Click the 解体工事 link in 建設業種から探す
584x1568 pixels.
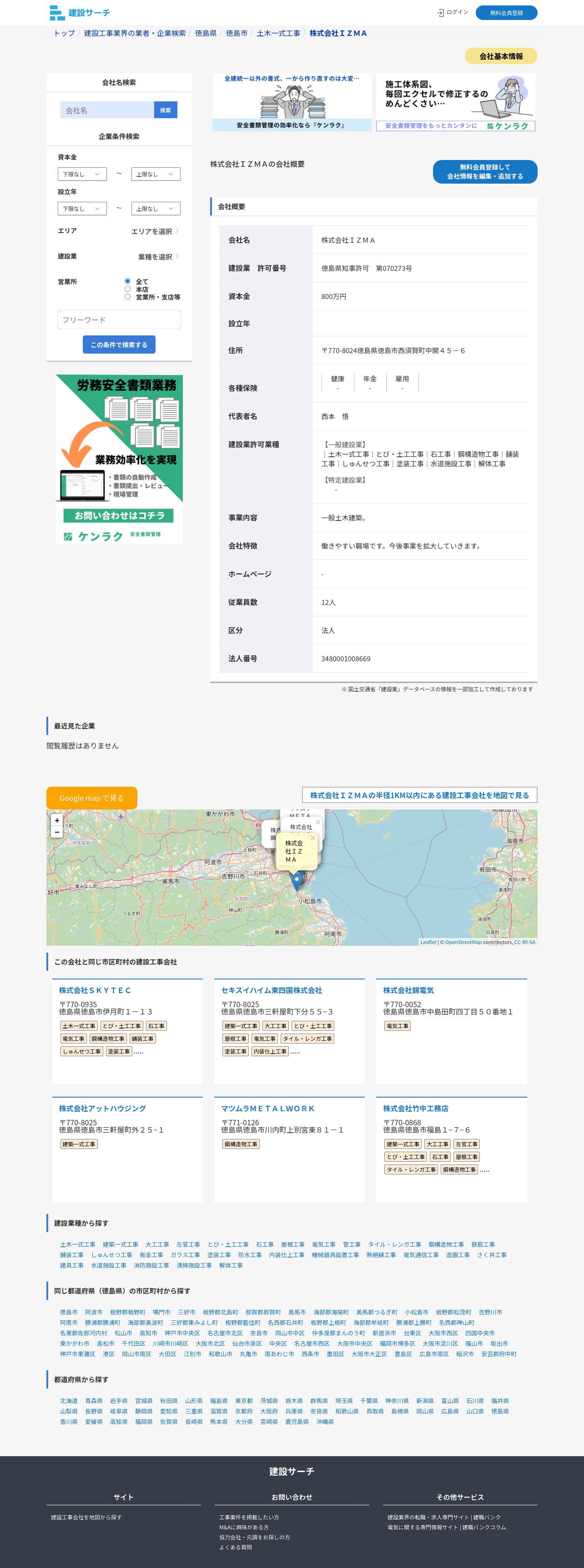(231, 1265)
